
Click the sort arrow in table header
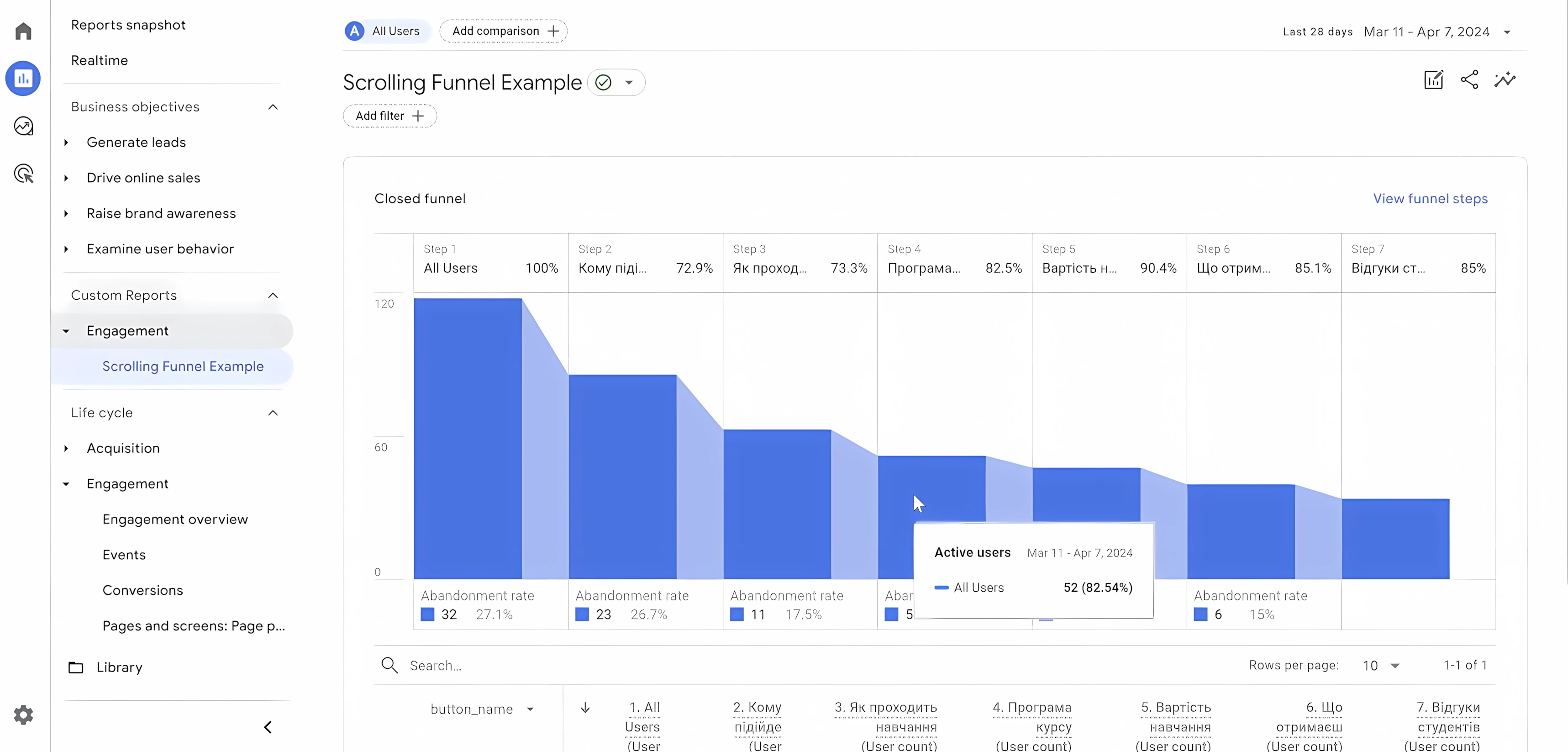[585, 708]
